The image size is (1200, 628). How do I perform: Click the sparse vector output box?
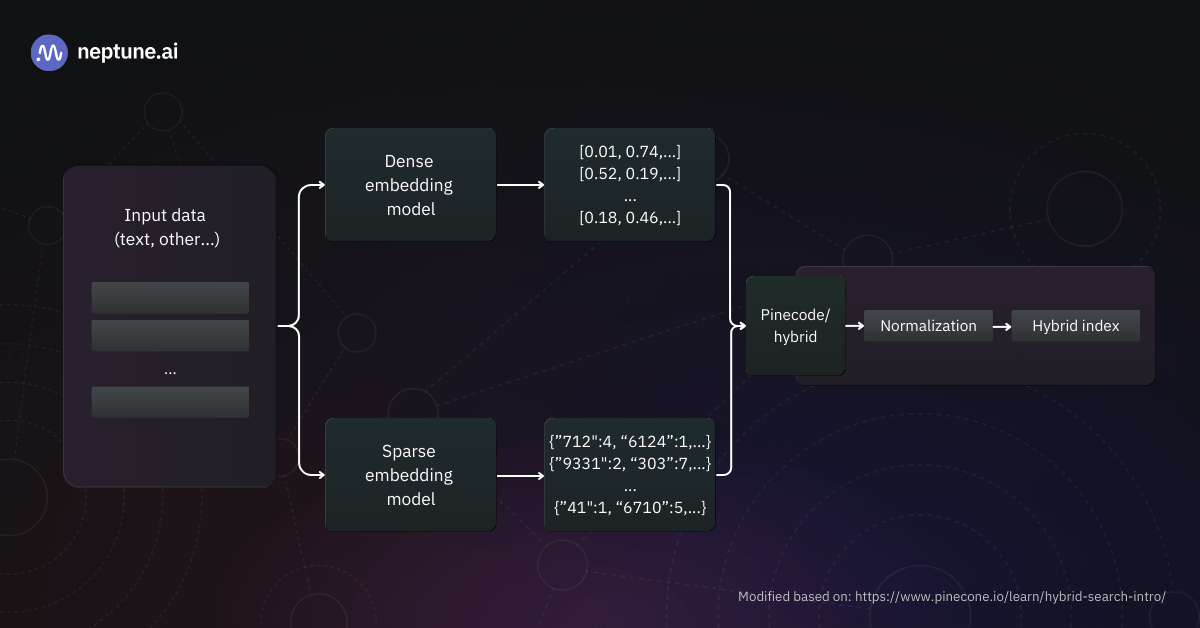tap(629, 474)
